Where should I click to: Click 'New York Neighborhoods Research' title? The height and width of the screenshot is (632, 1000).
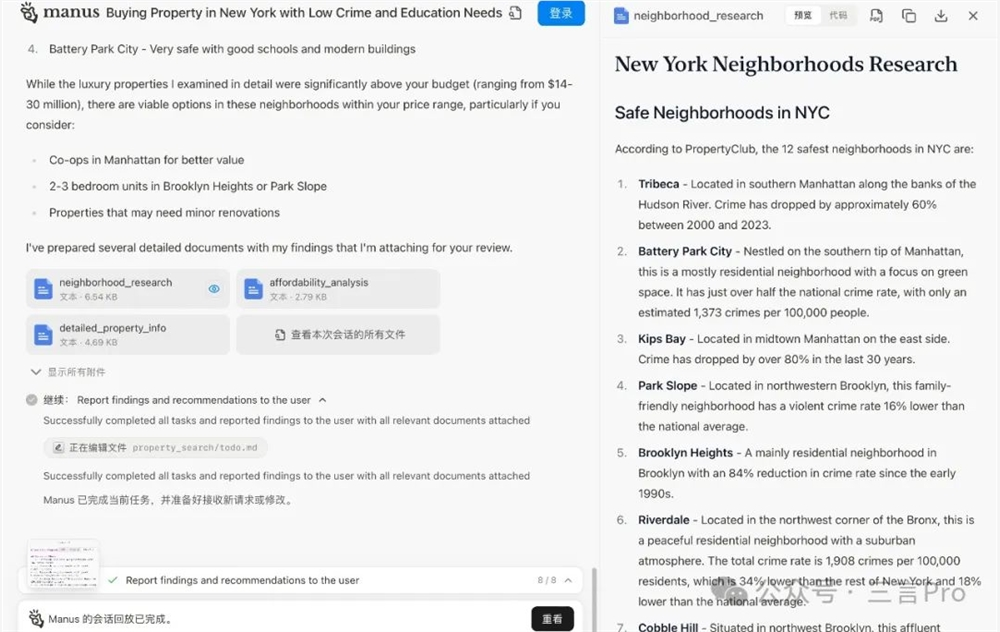pos(786,64)
